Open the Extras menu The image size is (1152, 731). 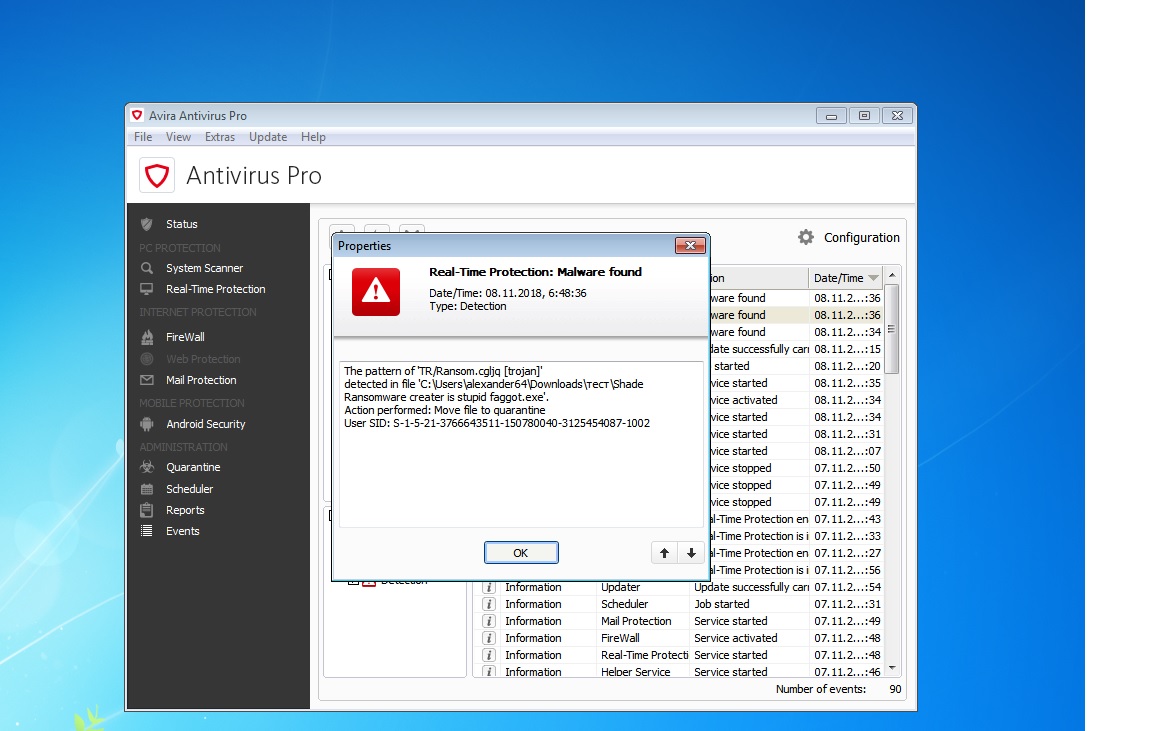pyautogui.click(x=220, y=137)
